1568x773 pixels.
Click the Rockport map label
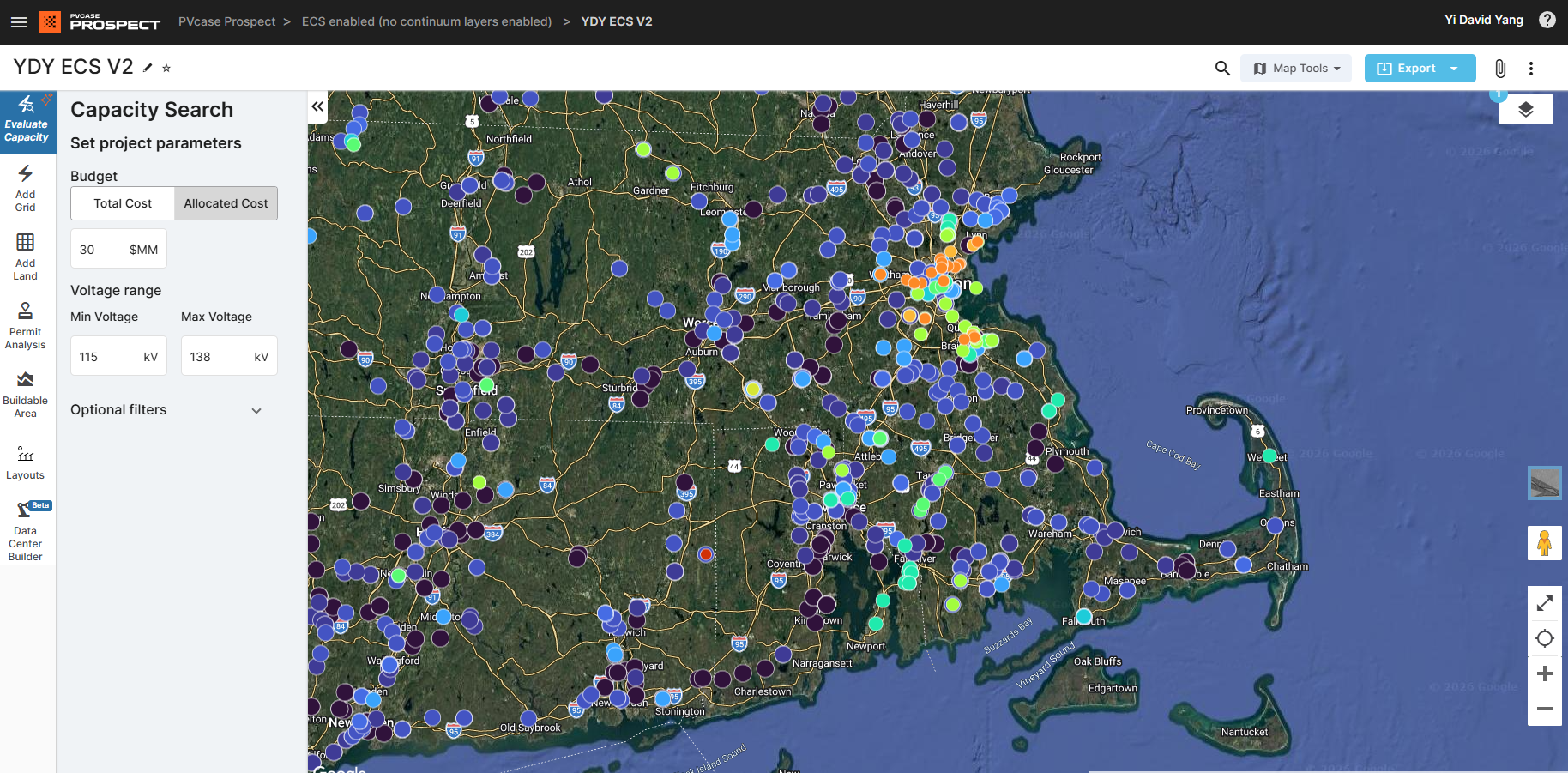click(x=1081, y=157)
